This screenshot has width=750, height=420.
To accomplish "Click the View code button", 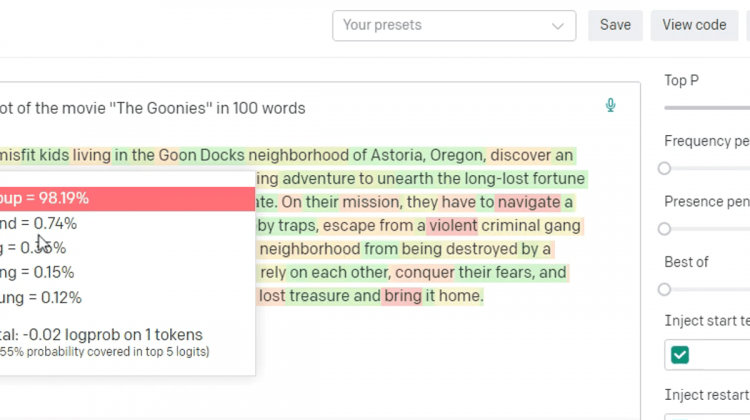I will pyautogui.click(x=694, y=25).
